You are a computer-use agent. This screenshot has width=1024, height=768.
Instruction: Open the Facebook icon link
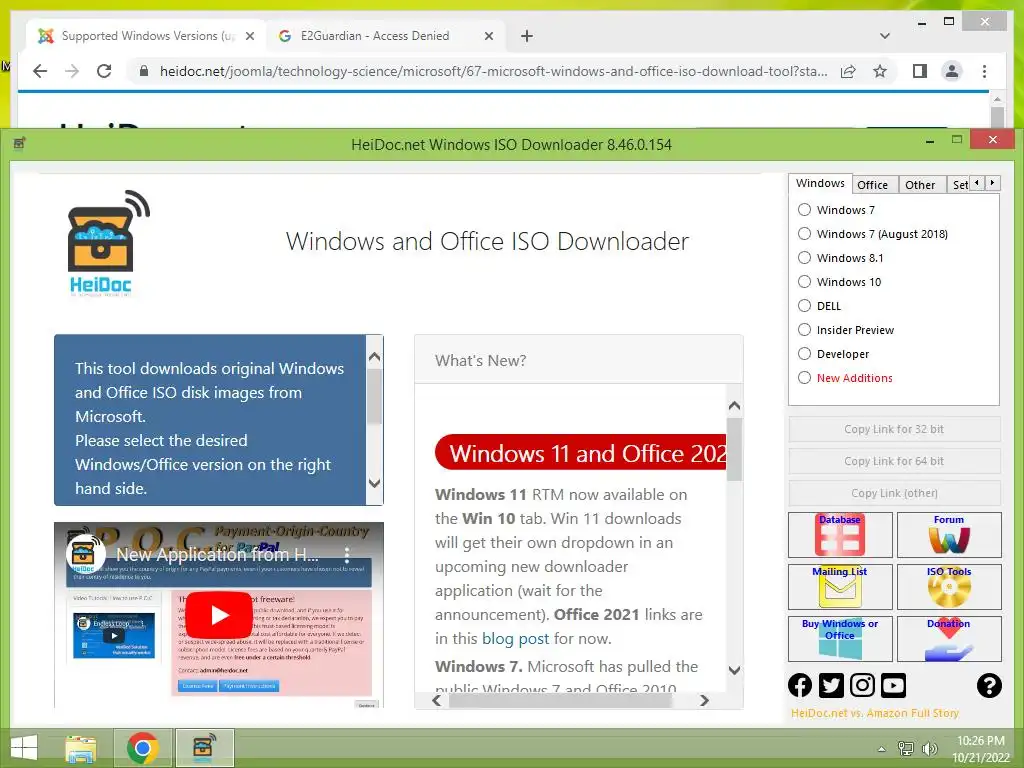pos(800,685)
